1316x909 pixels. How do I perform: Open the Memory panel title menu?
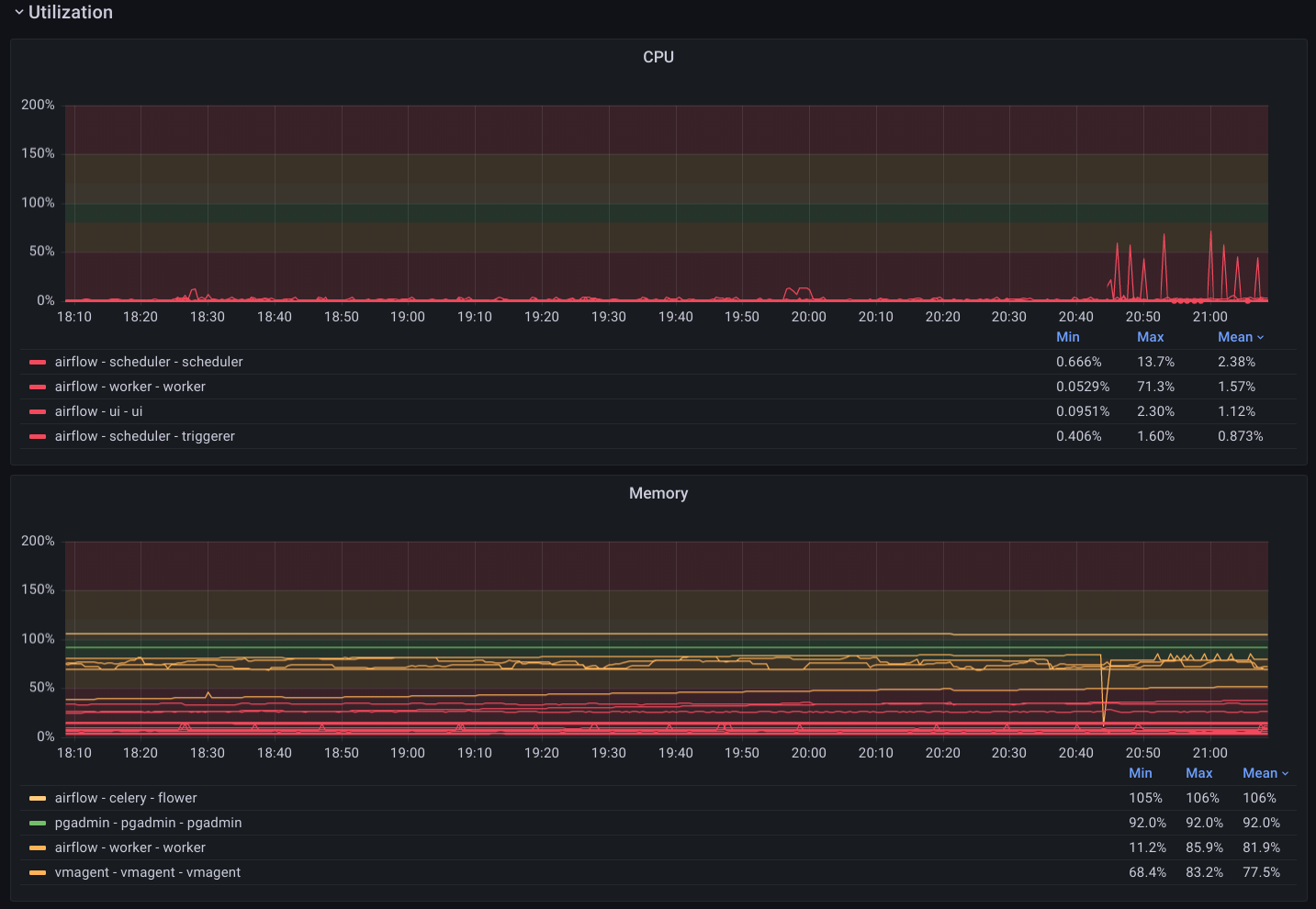point(658,493)
